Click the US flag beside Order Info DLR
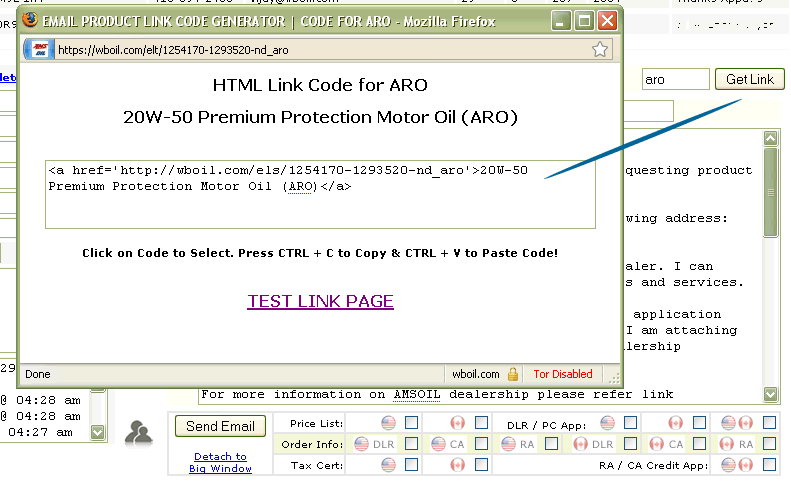Image resolution: width=791 pixels, height=486 pixels. click(361, 444)
